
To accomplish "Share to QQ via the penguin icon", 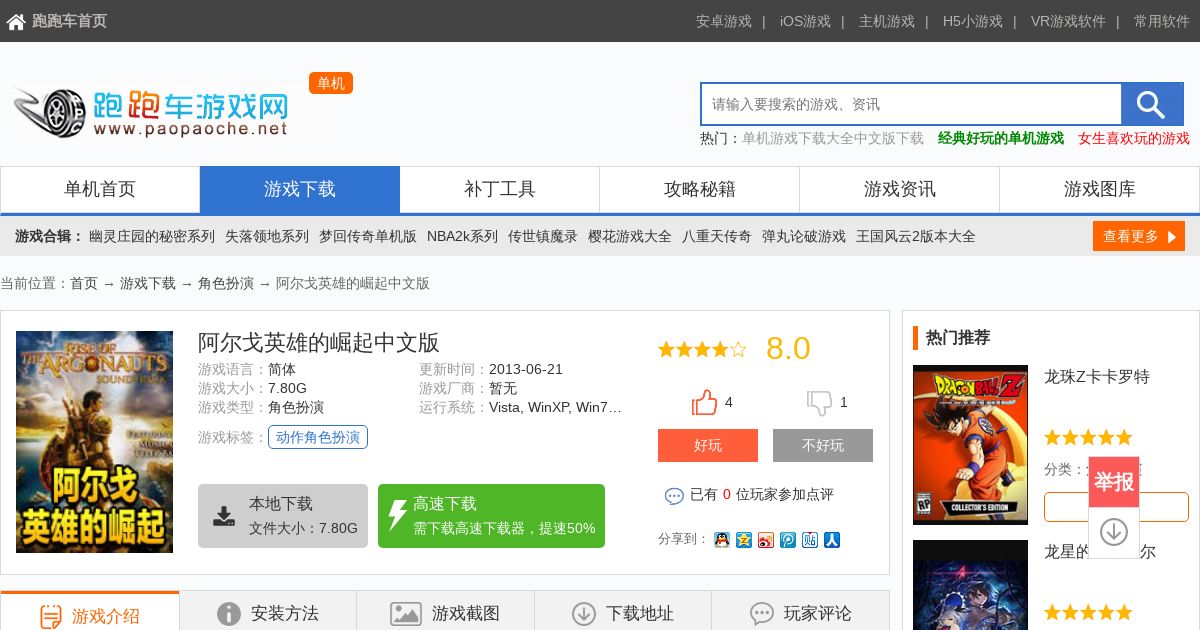I will point(722,539).
